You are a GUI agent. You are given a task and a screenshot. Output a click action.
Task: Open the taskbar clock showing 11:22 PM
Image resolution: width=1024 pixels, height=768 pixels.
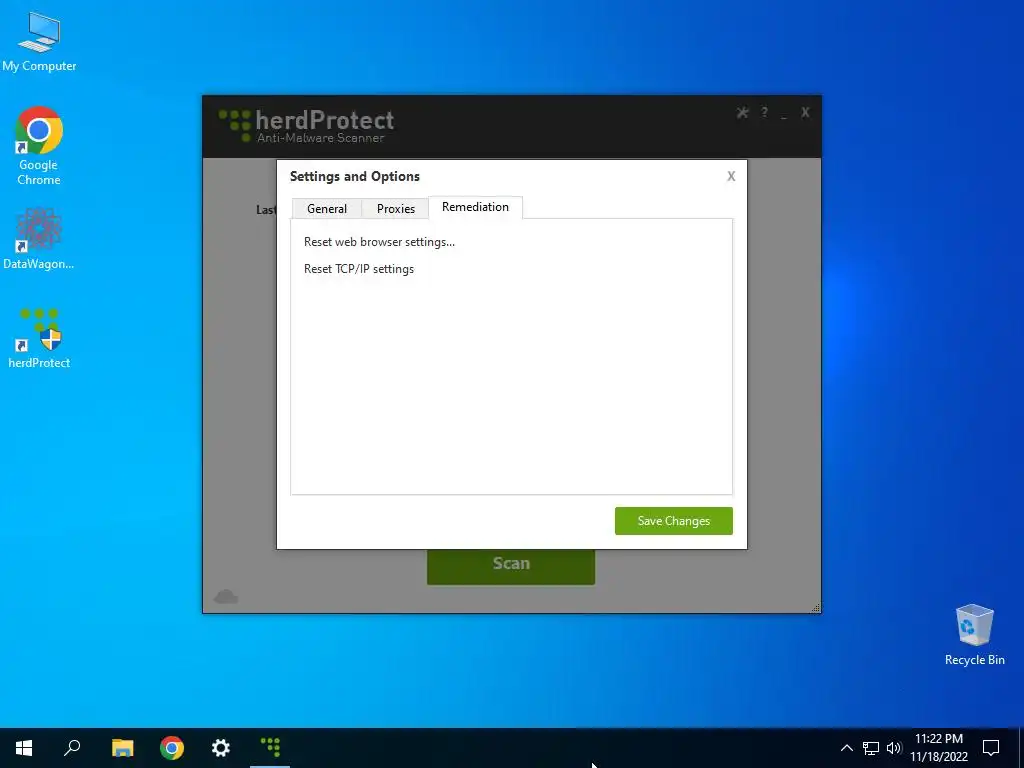click(x=939, y=748)
